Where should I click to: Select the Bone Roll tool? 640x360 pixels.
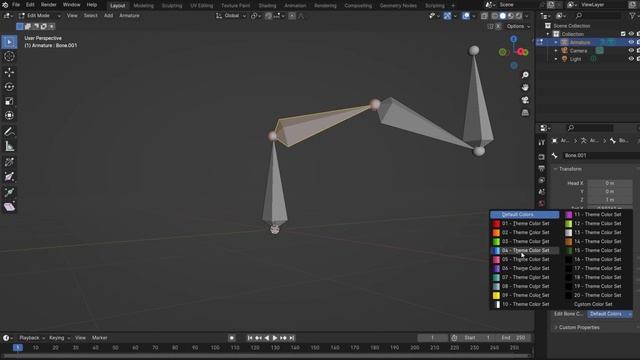(x=9, y=162)
